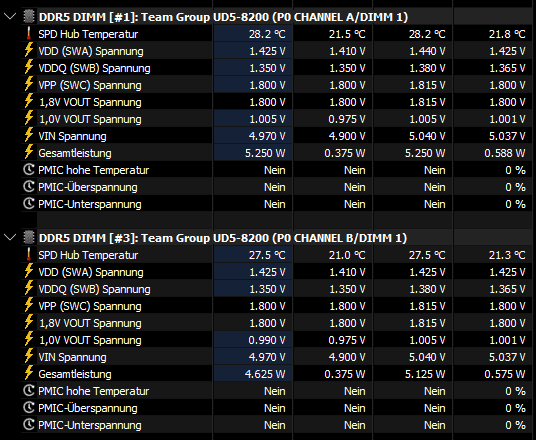The height and width of the screenshot is (440, 536).
Task: Click lightning icon of DIMM #1 1,0V VOUT Spannung
Action: point(29,118)
